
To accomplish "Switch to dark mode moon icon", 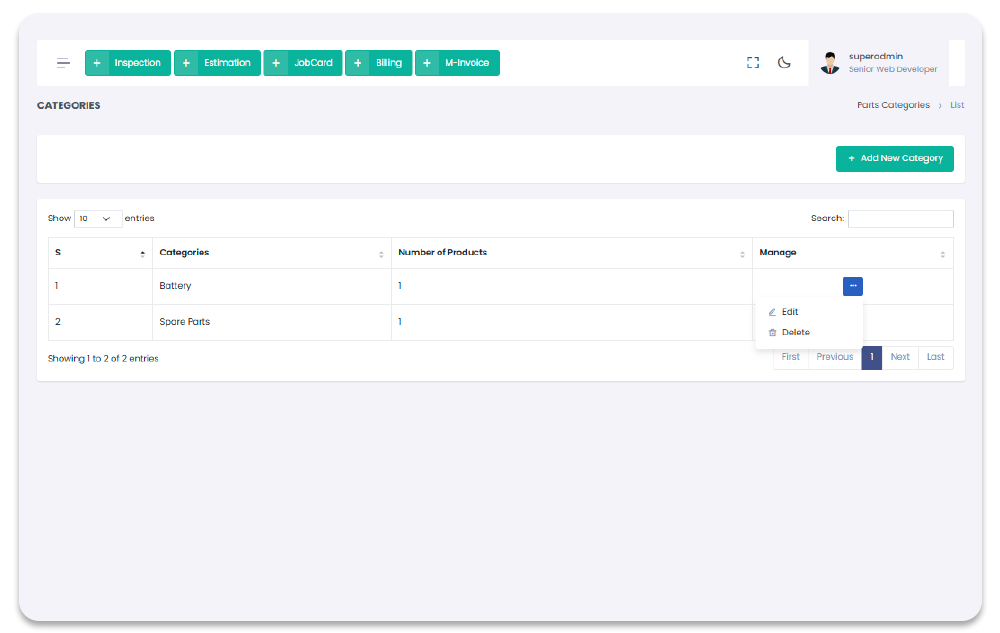I will [x=784, y=63].
